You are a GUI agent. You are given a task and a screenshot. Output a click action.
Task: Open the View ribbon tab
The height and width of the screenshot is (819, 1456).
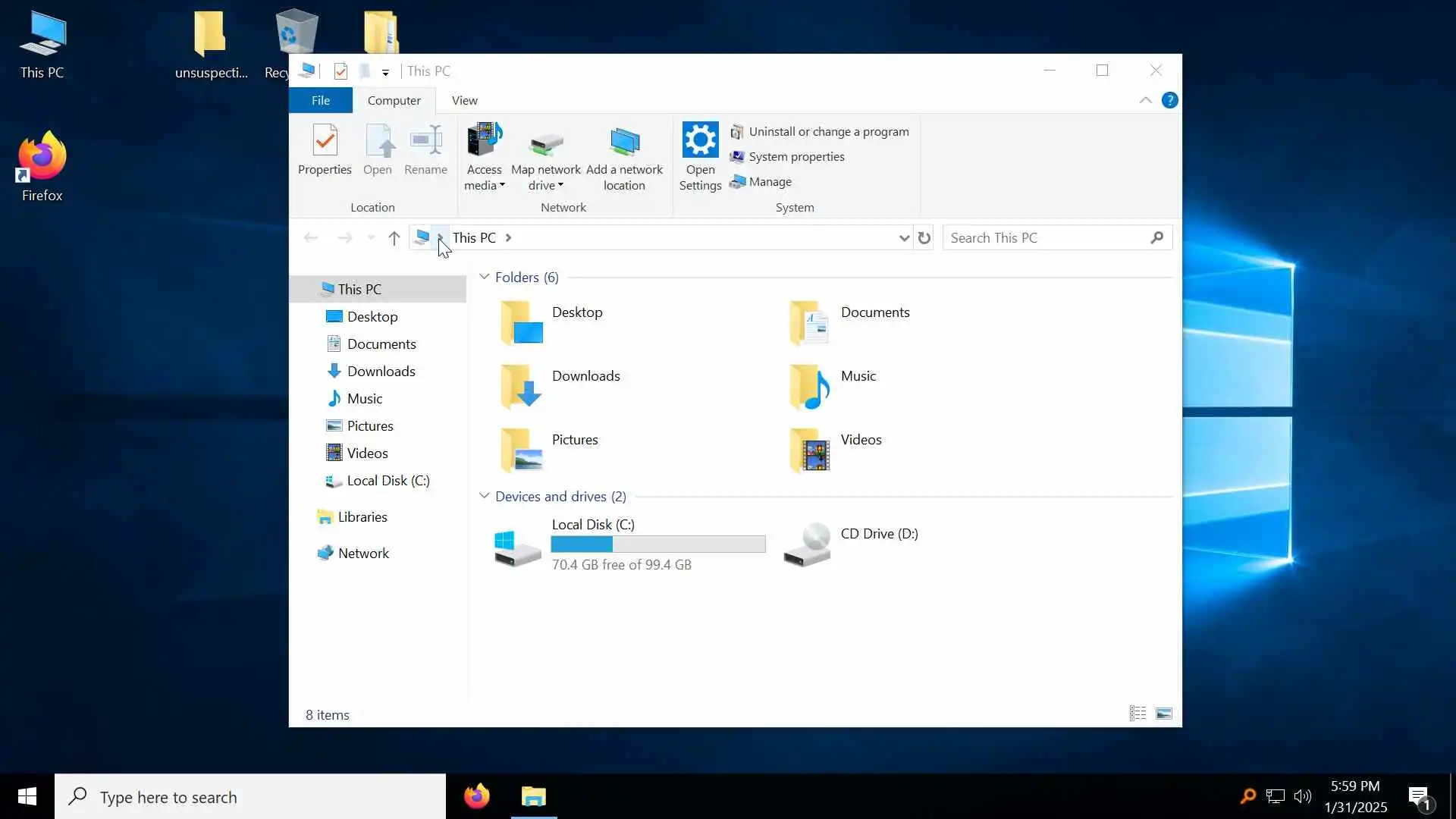[464, 100]
